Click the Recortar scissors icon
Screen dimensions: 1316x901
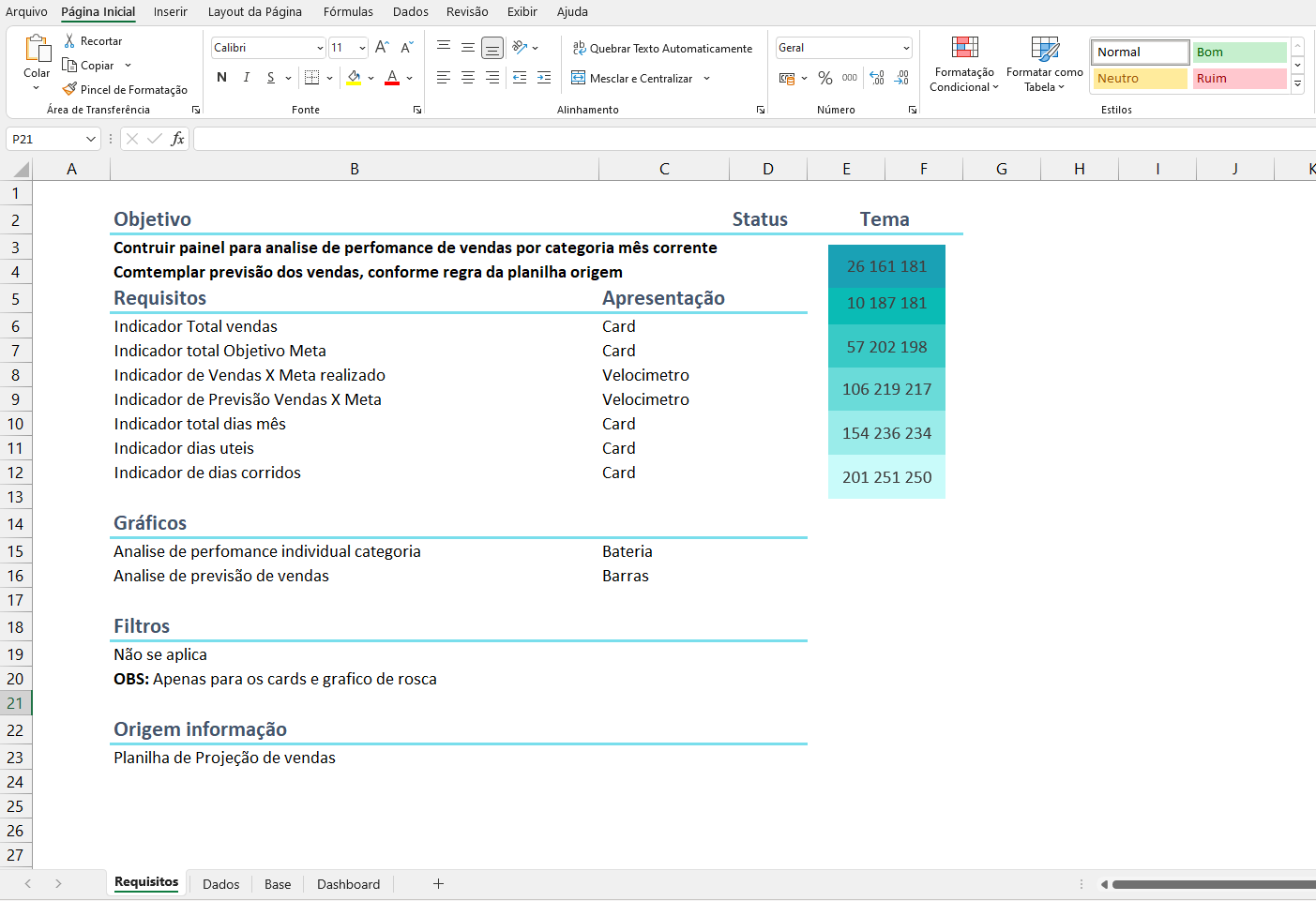[x=69, y=41]
